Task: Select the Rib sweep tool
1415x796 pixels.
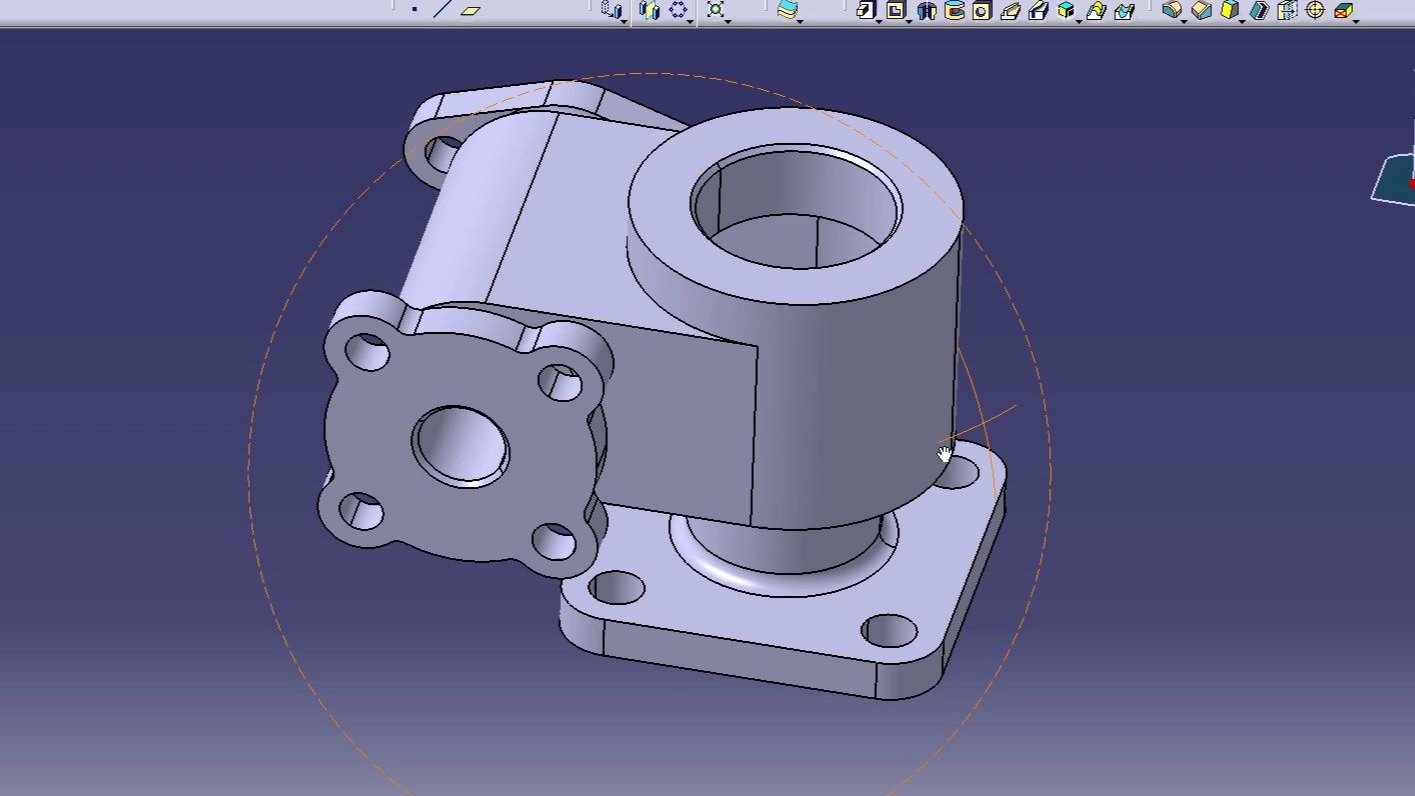Action: [1010, 10]
